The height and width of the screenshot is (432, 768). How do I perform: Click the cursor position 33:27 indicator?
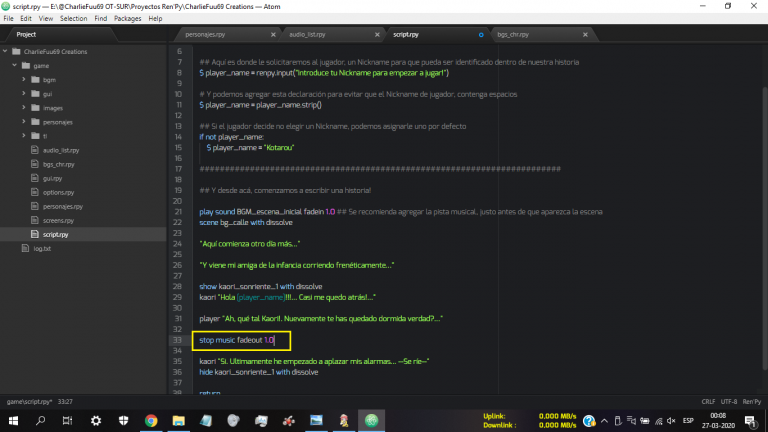click(65, 398)
